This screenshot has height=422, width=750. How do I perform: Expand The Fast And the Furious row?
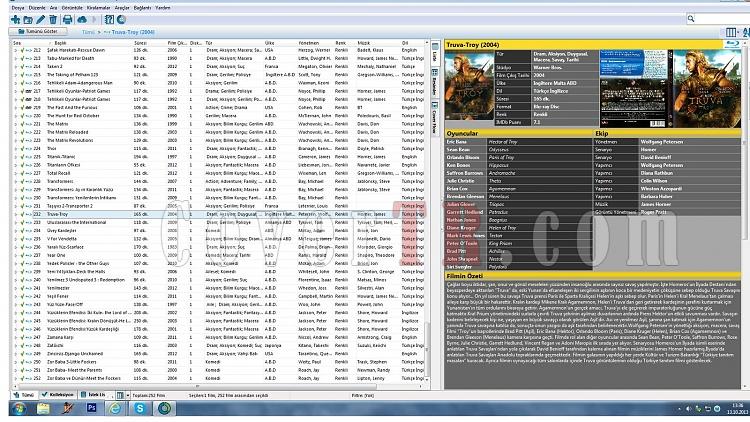[16, 108]
